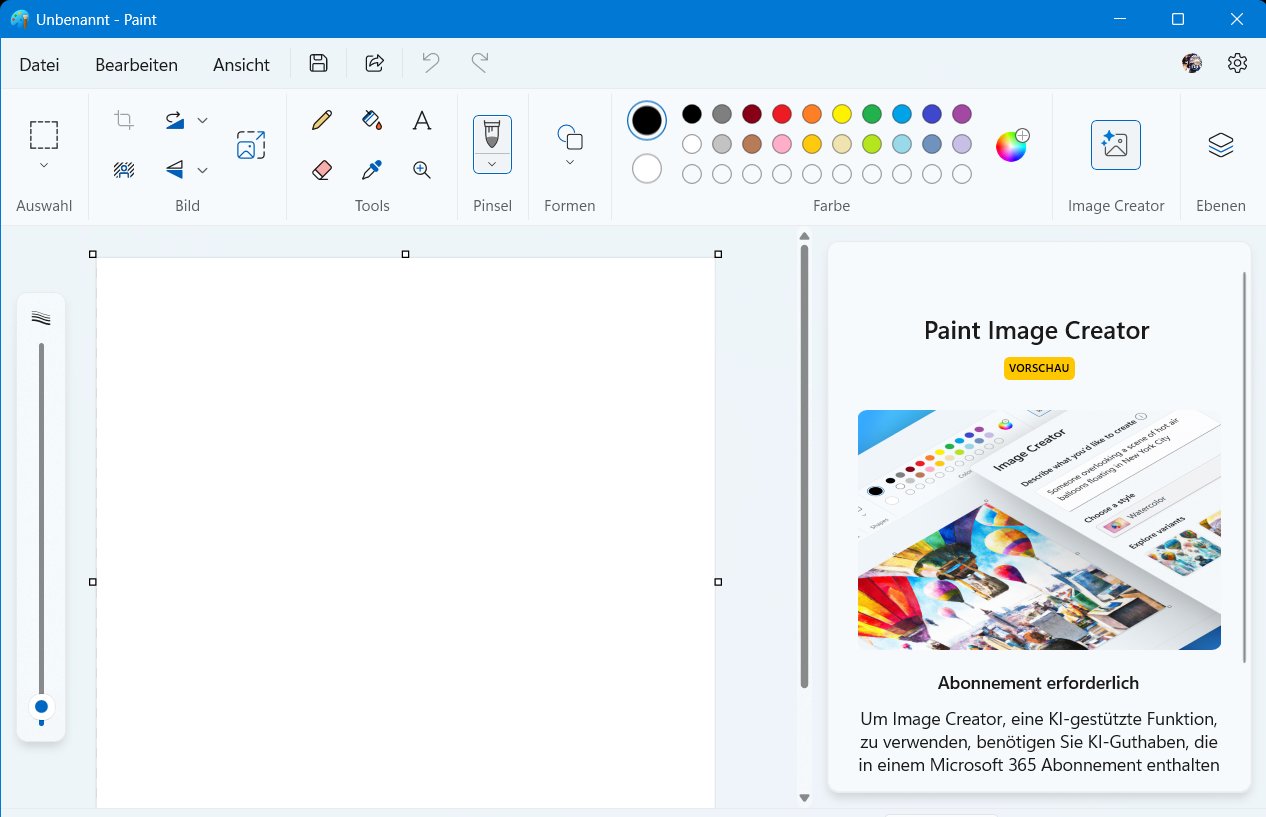This screenshot has width=1266, height=817.
Task: Pick the orange color swatch
Action: [x=812, y=114]
